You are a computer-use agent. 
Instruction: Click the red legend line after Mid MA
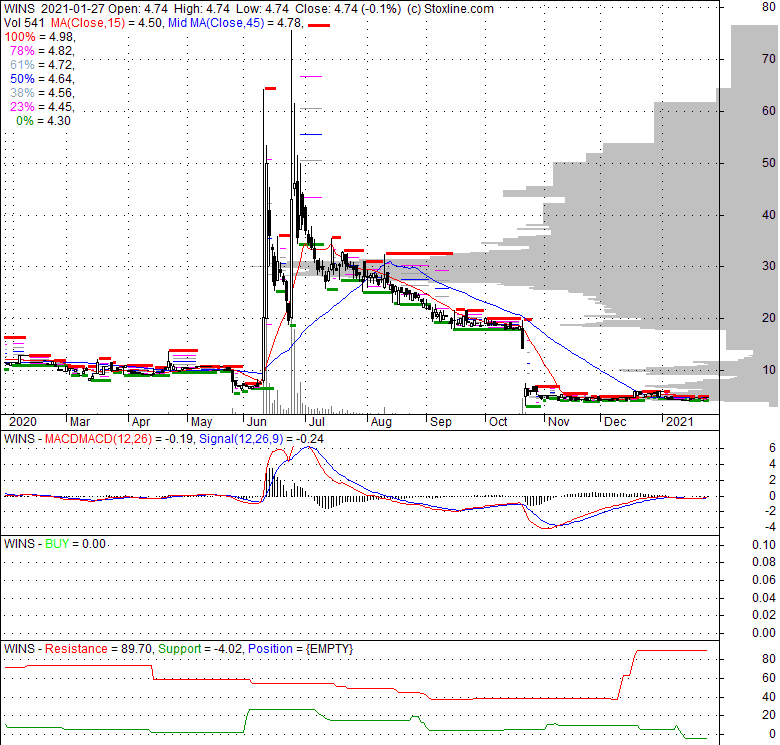coord(319,25)
